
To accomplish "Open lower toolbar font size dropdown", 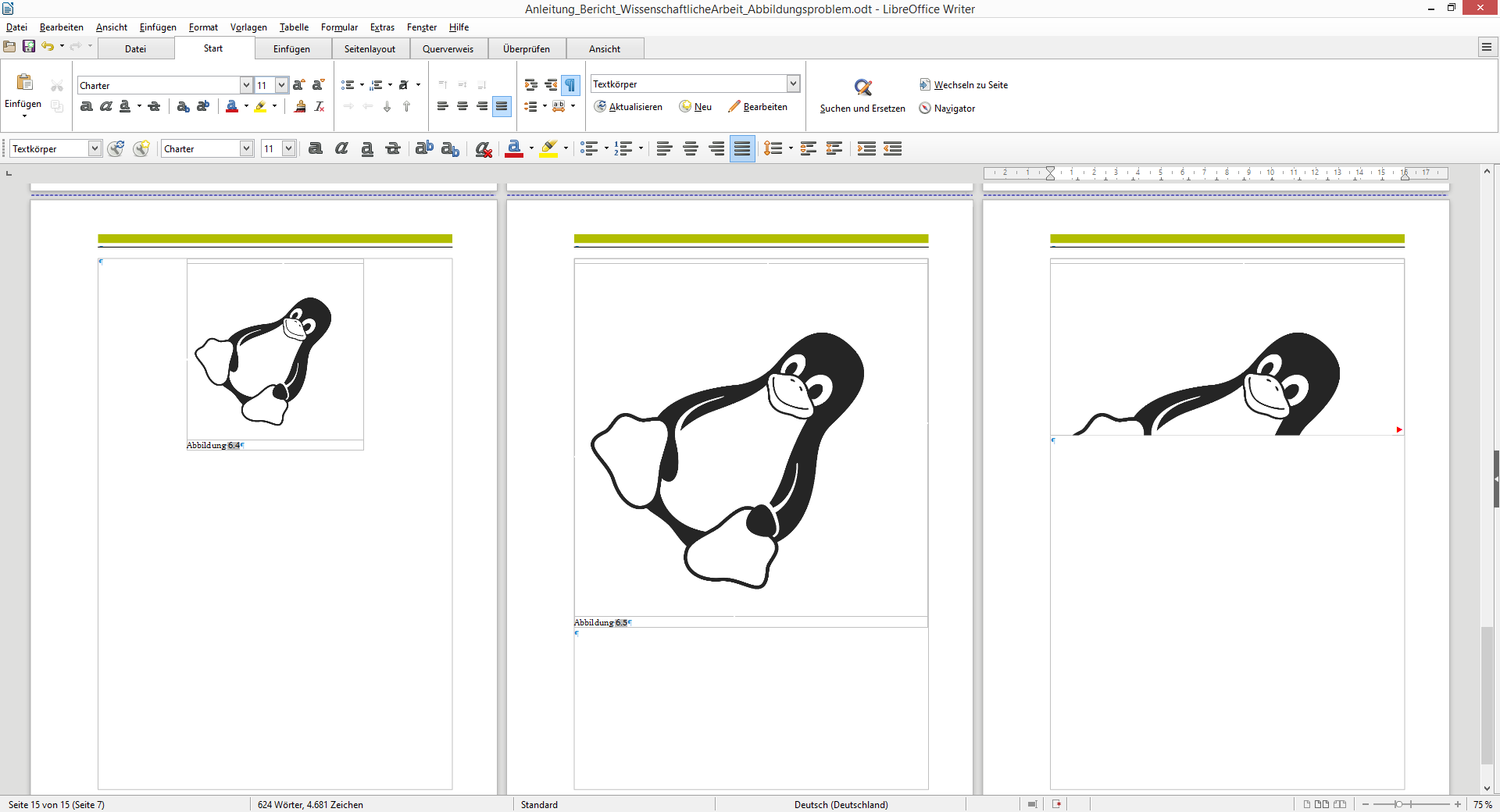I will coord(288,148).
